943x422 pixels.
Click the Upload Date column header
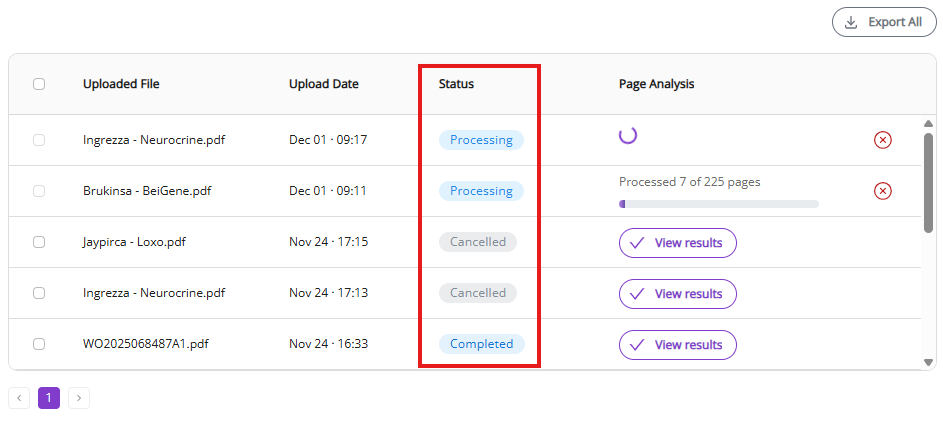[x=323, y=84]
